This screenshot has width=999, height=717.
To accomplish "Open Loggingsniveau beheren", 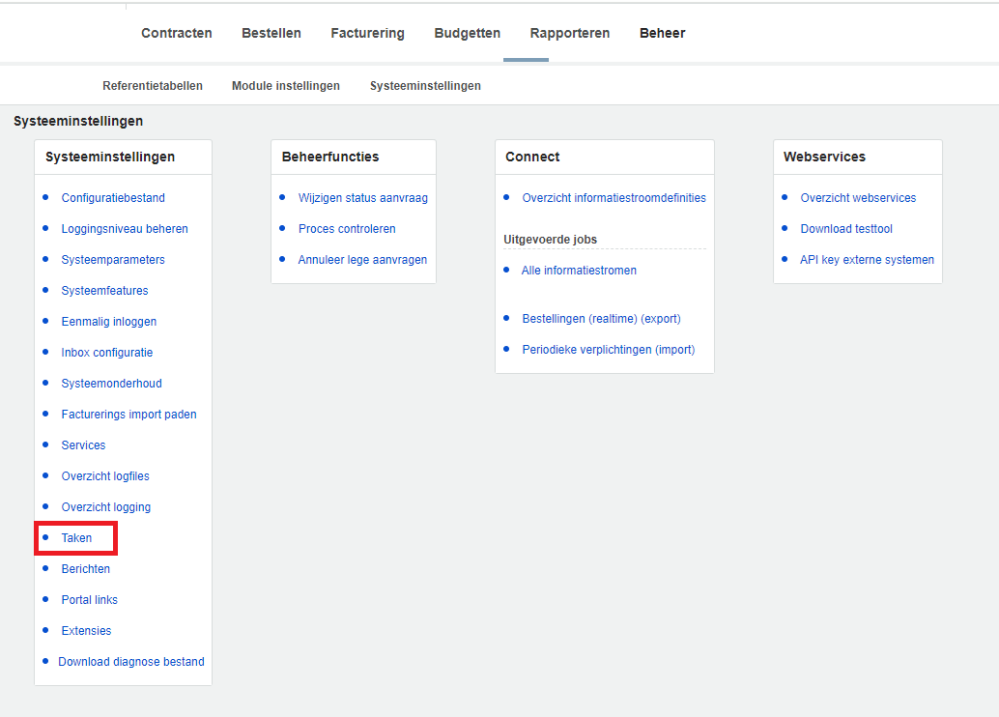I will (x=124, y=229).
